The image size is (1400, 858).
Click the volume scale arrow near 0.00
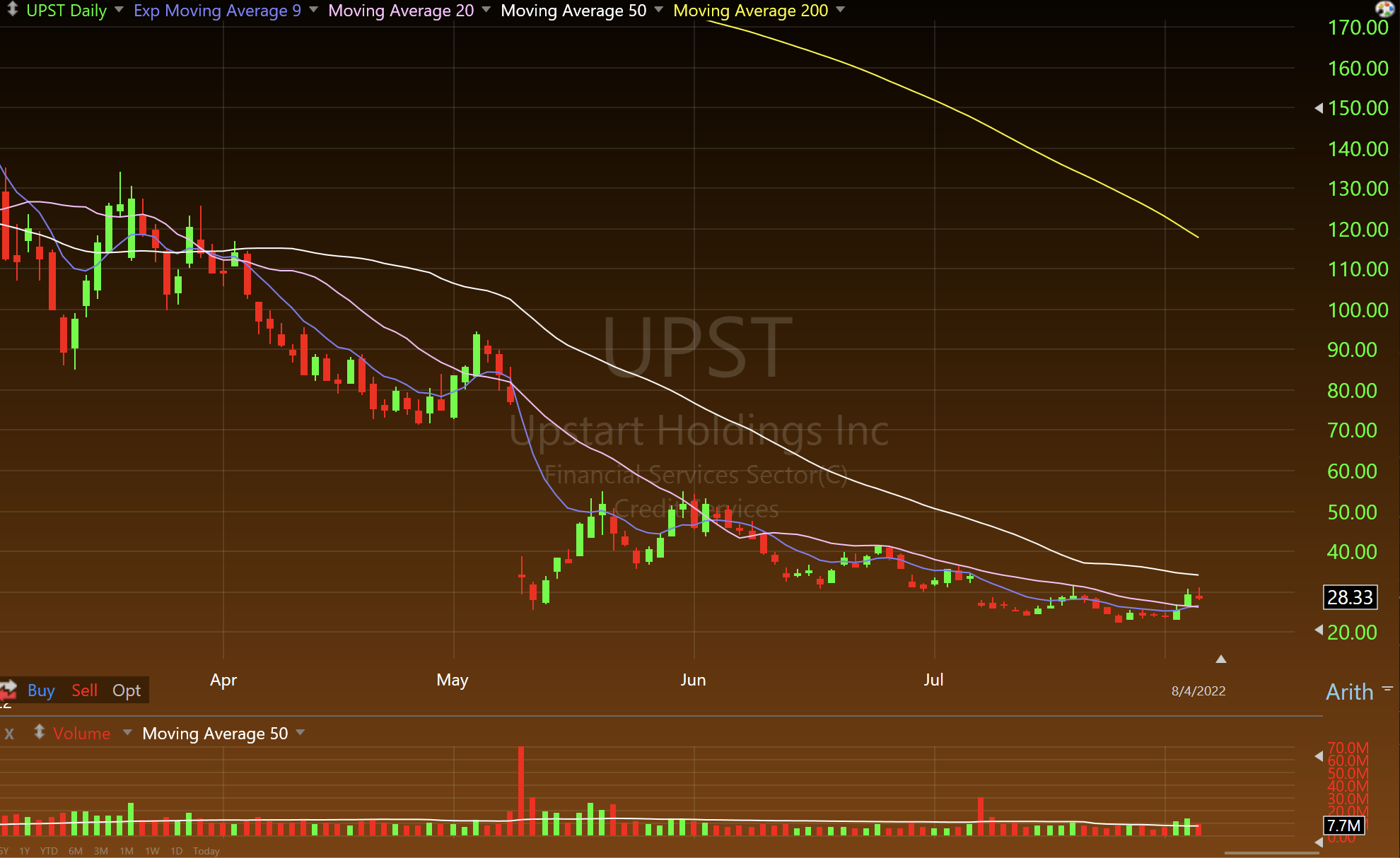(x=1319, y=842)
